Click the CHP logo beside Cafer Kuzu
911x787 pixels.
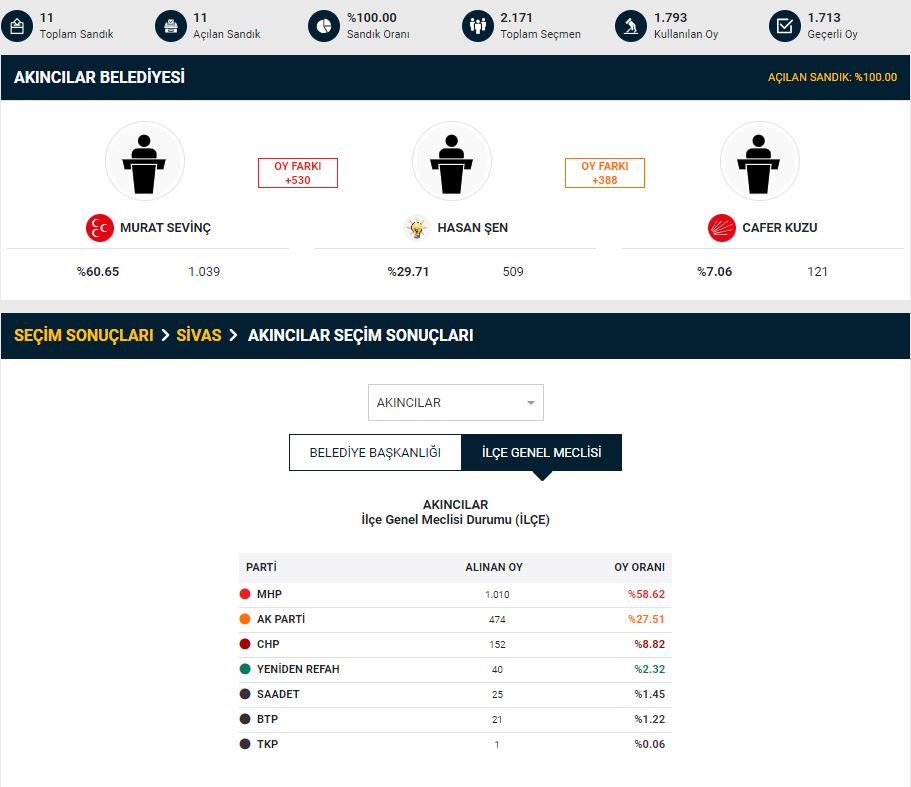[722, 228]
